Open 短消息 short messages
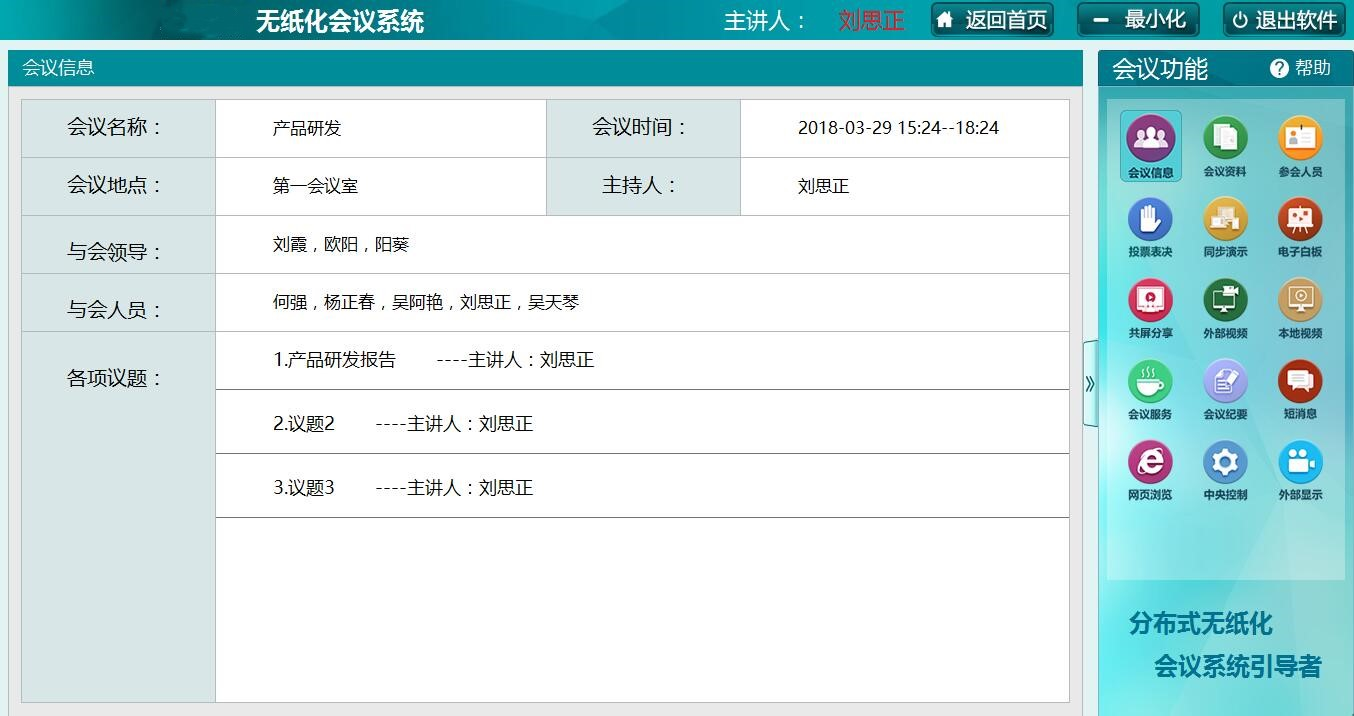Screen dimensions: 1354x716 [x=1300, y=388]
